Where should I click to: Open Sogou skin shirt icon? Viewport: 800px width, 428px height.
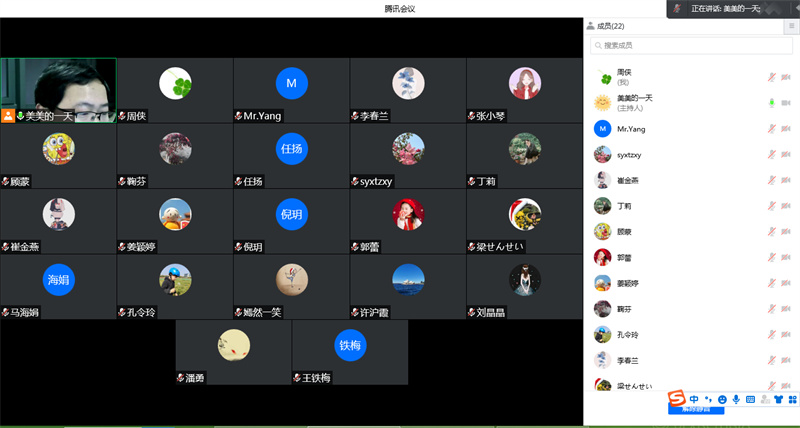click(779, 399)
